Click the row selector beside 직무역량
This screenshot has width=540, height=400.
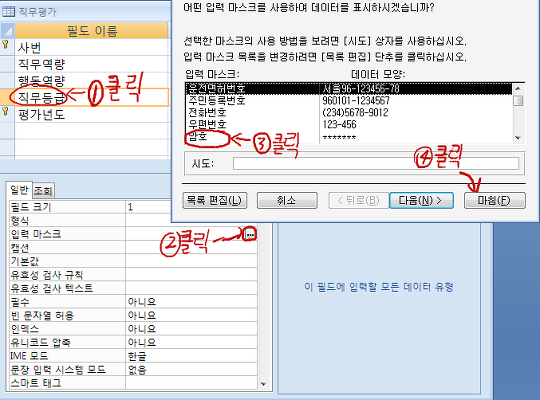7,64
